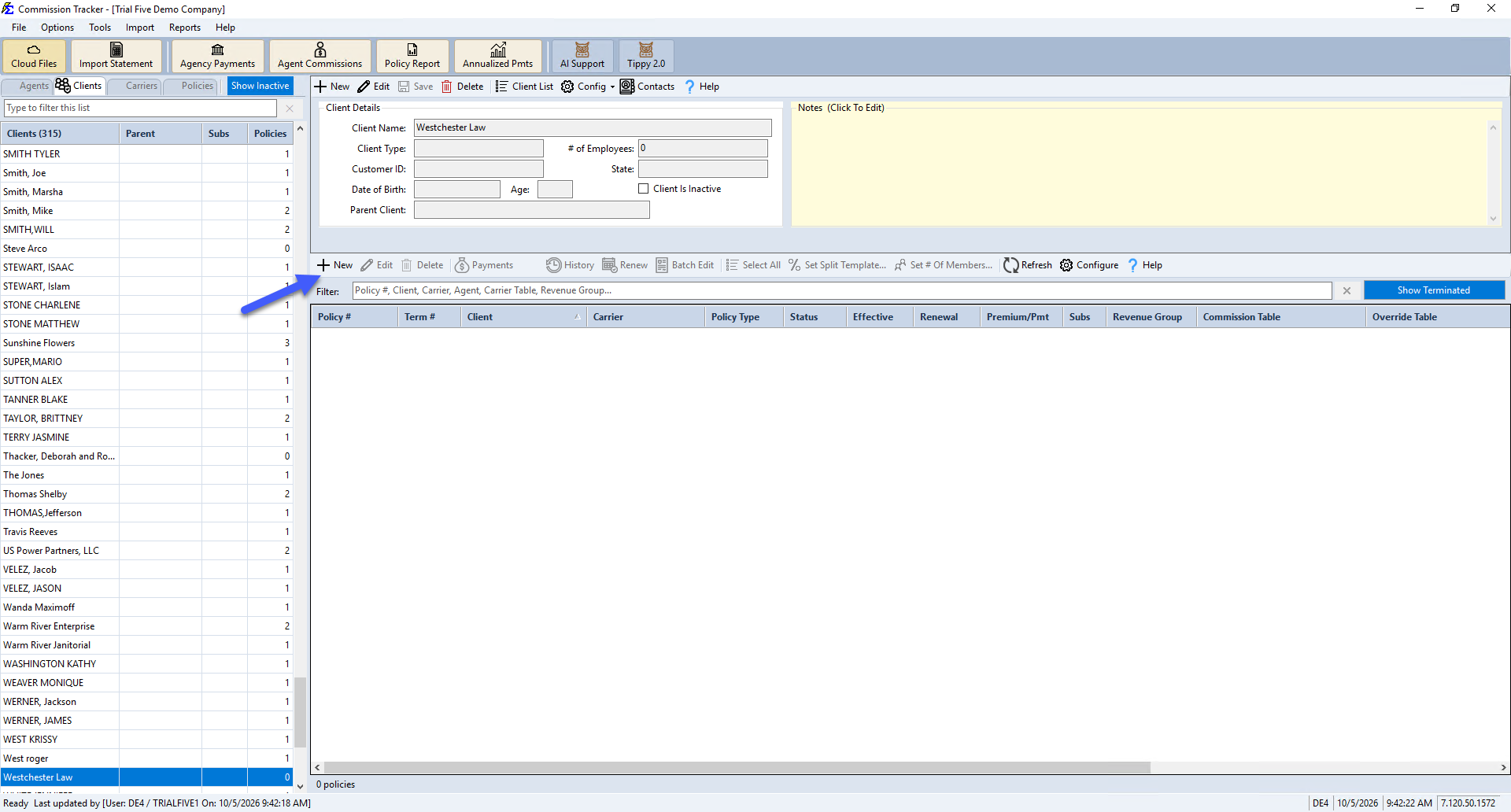Image resolution: width=1511 pixels, height=812 pixels.
Task: Open policy toolbar Help
Action: (x=1145, y=265)
